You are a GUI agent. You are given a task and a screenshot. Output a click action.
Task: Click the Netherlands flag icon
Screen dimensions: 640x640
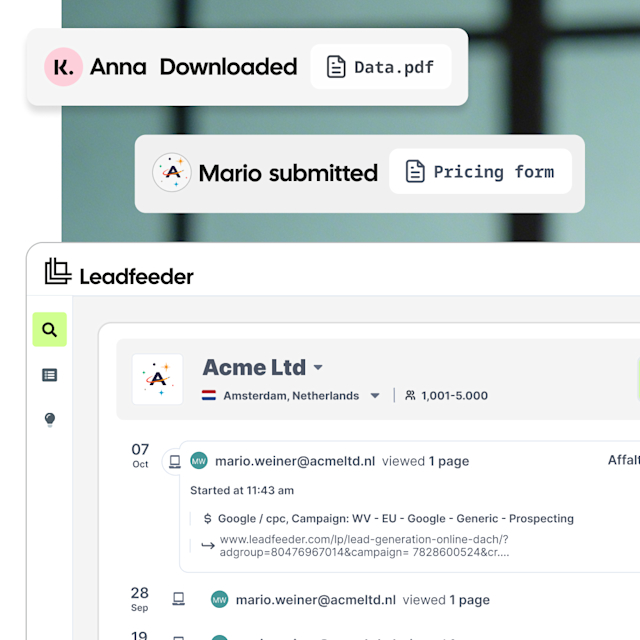tap(209, 395)
